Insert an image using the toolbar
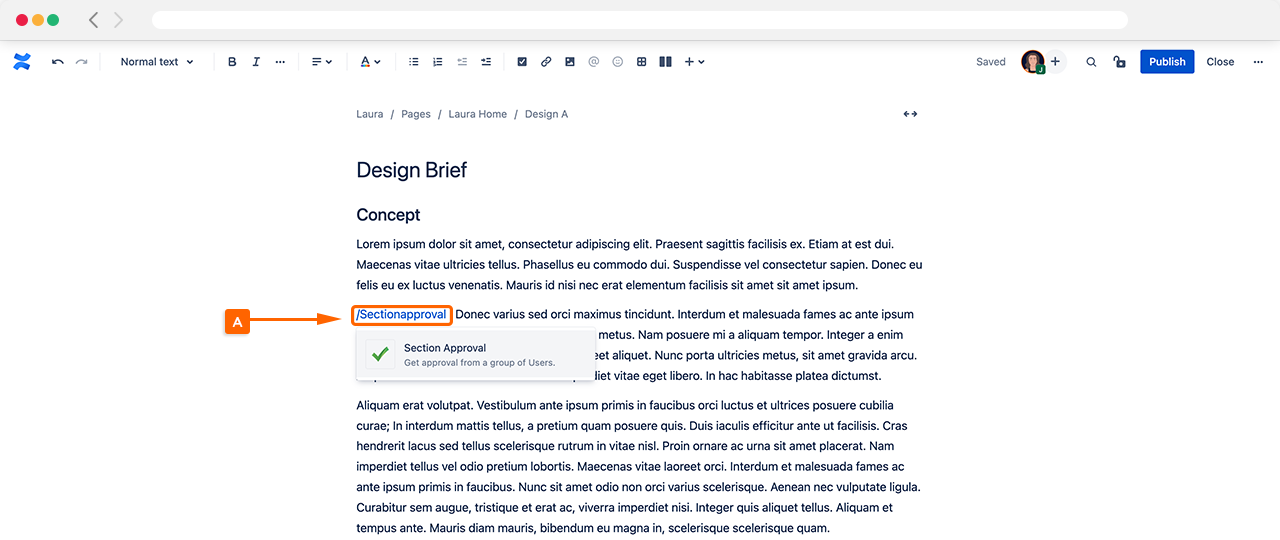The height and width of the screenshot is (540, 1280). coord(570,62)
